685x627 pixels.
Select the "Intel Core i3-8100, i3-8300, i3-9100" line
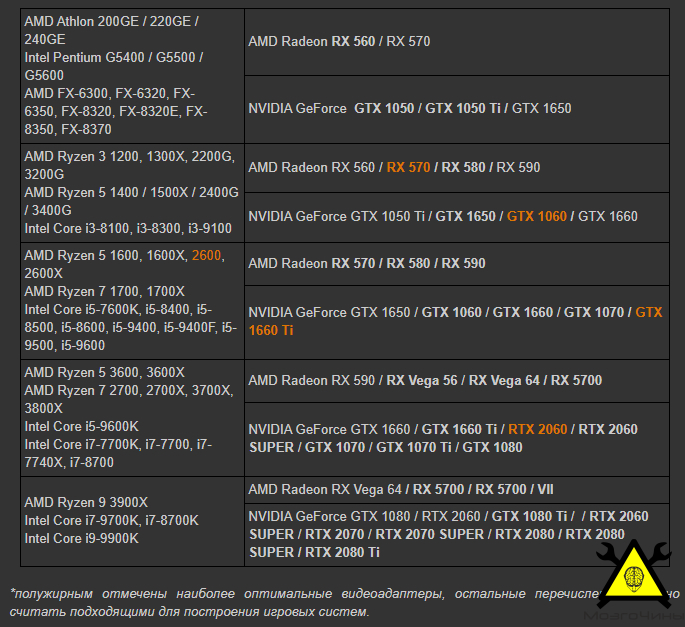[128, 229]
